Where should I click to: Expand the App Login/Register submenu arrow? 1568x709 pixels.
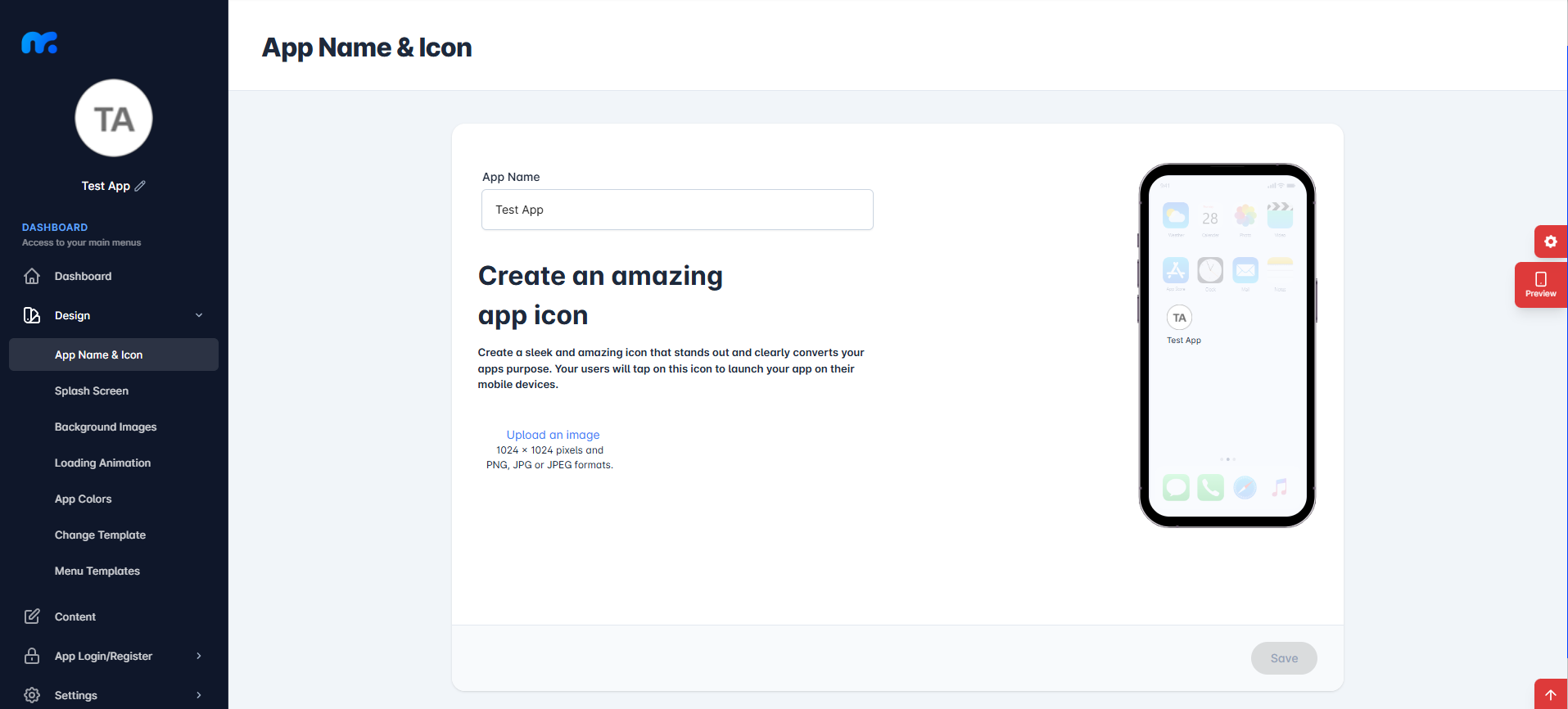point(199,656)
